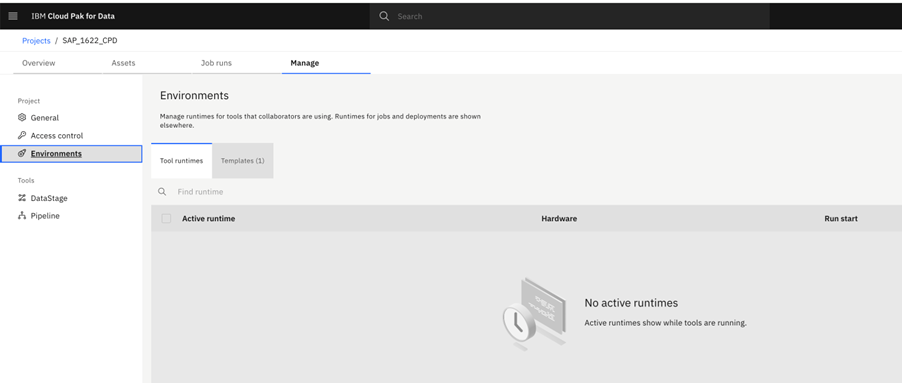
Task: Click the Pipeline tool icon
Action: (x=22, y=216)
